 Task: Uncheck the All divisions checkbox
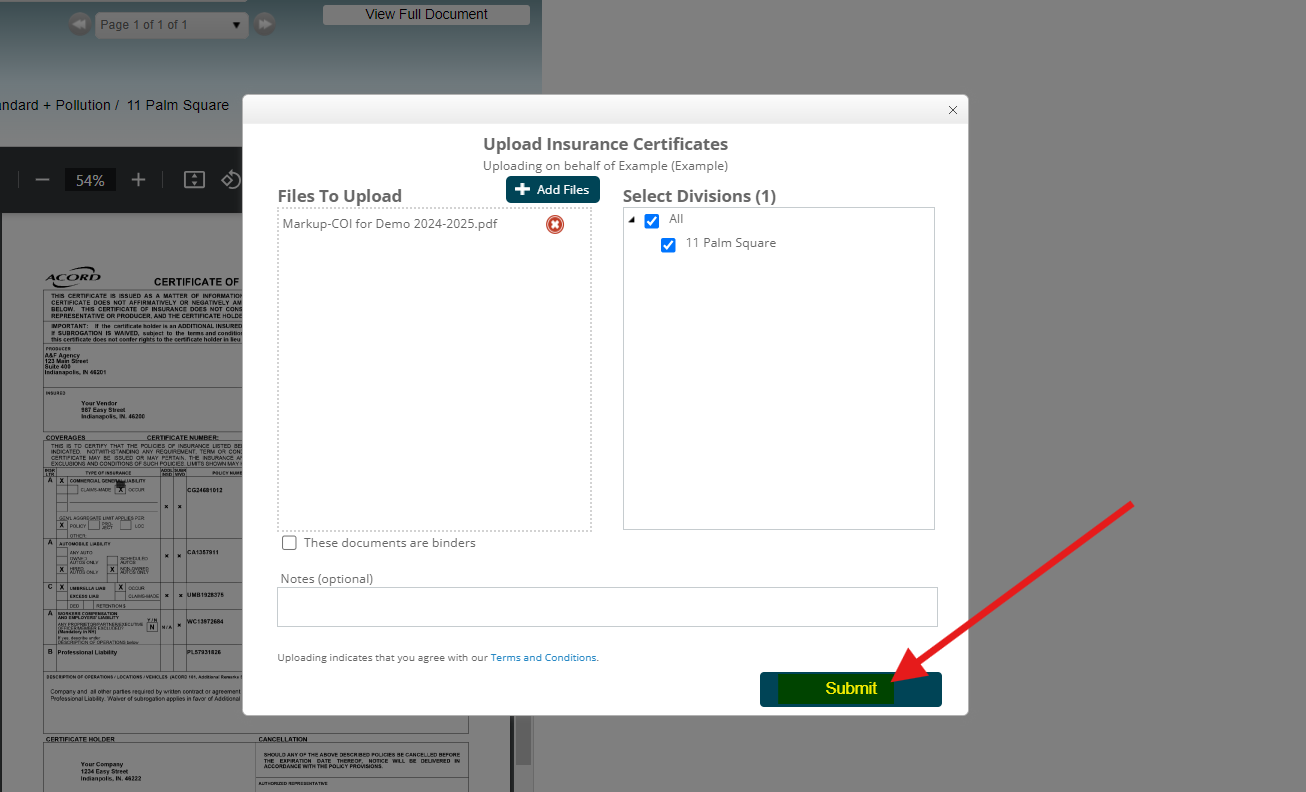coord(652,220)
